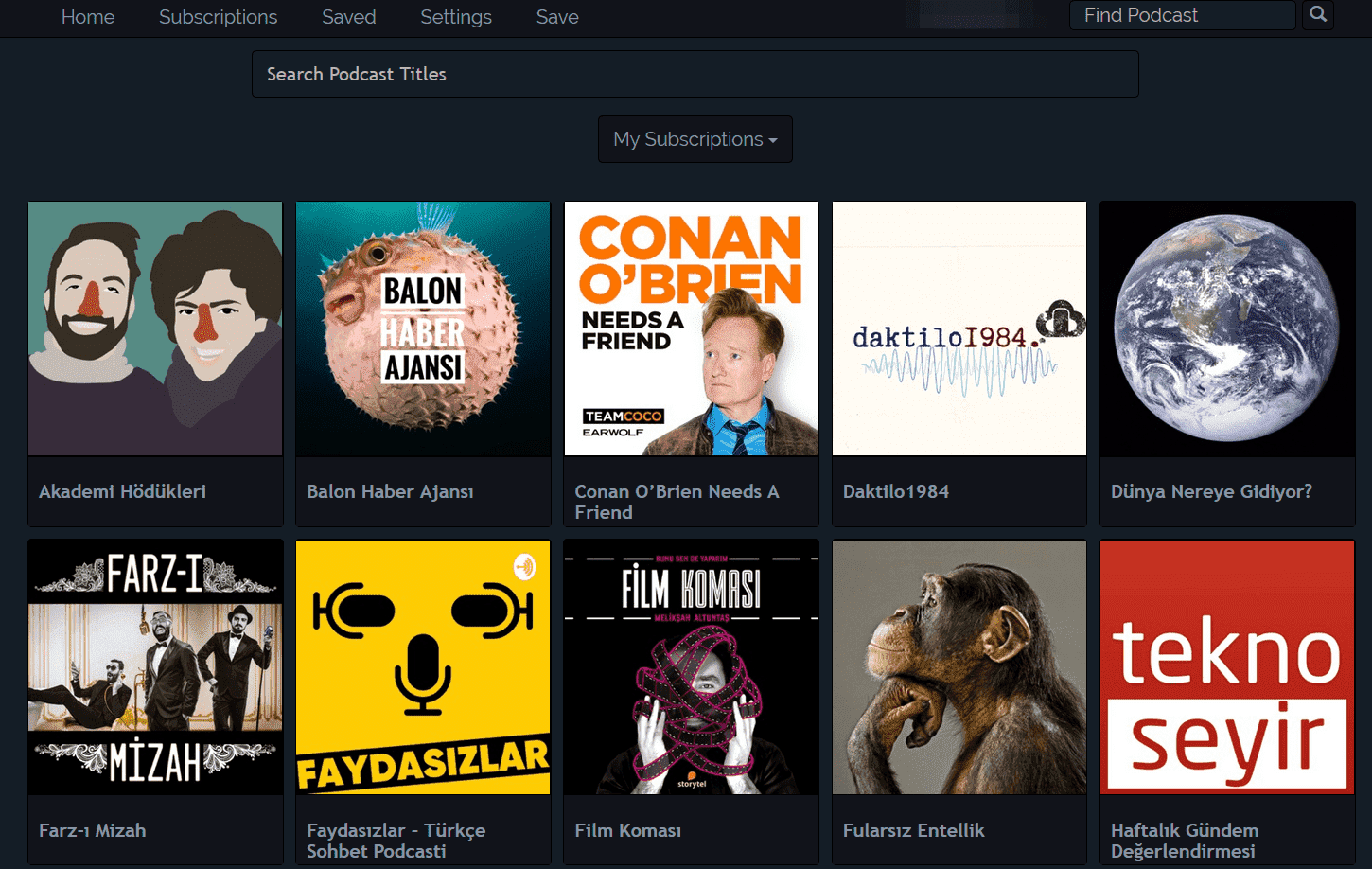Focus the Find Podcast input field
The width and height of the screenshot is (1372, 869).
point(1182,15)
